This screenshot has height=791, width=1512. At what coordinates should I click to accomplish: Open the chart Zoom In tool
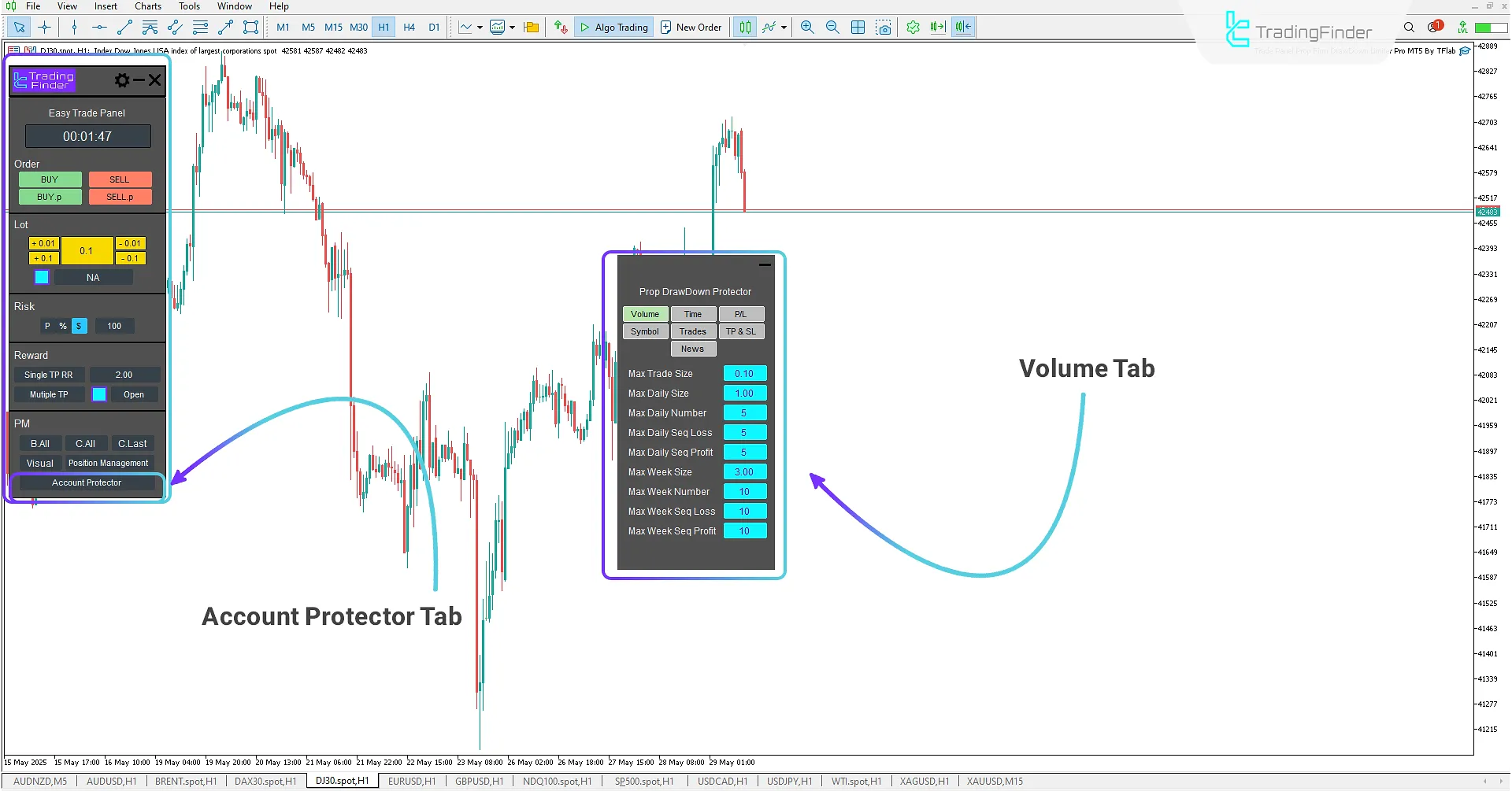tap(807, 27)
